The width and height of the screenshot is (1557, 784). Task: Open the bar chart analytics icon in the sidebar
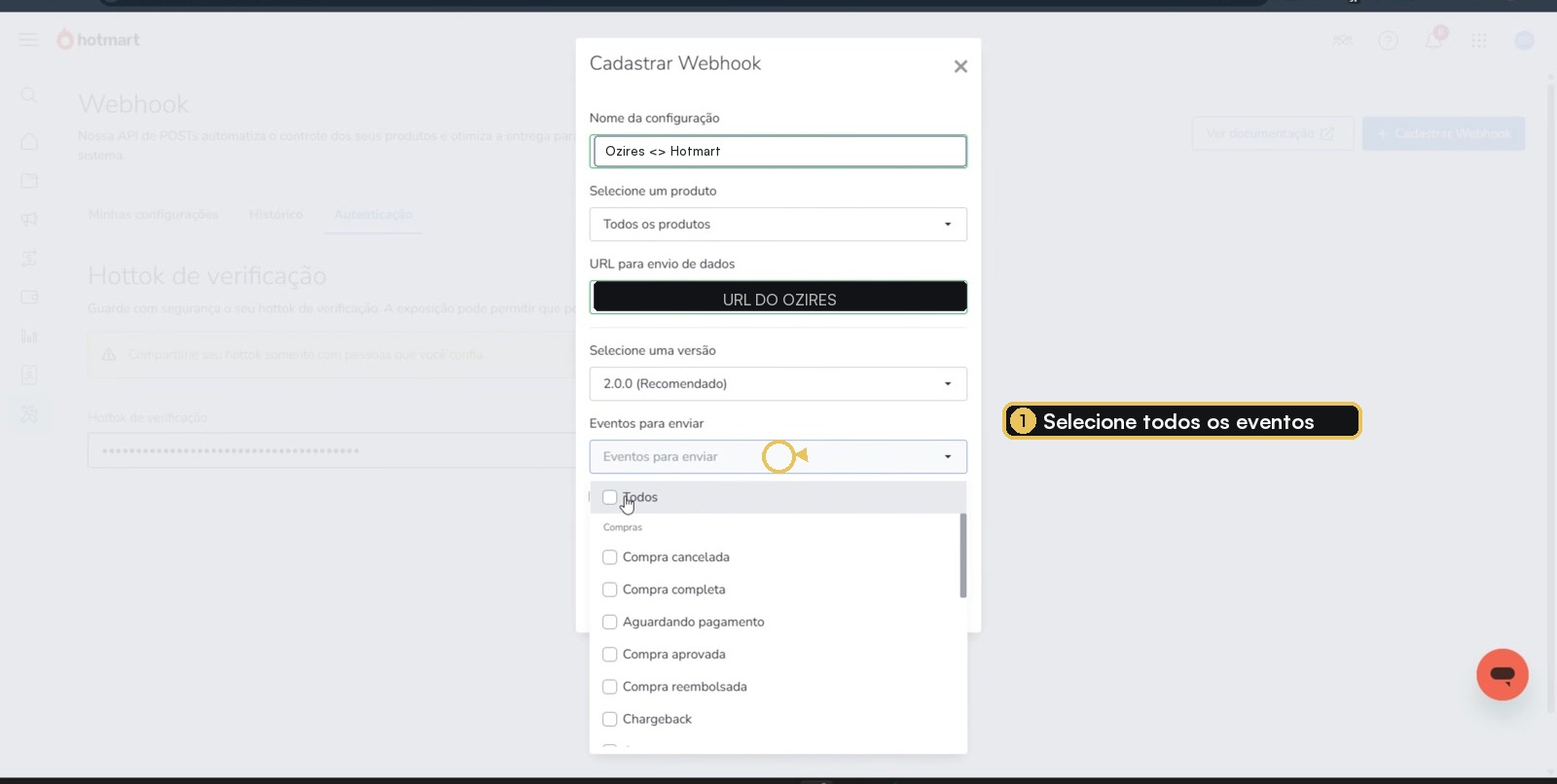point(29,336)
